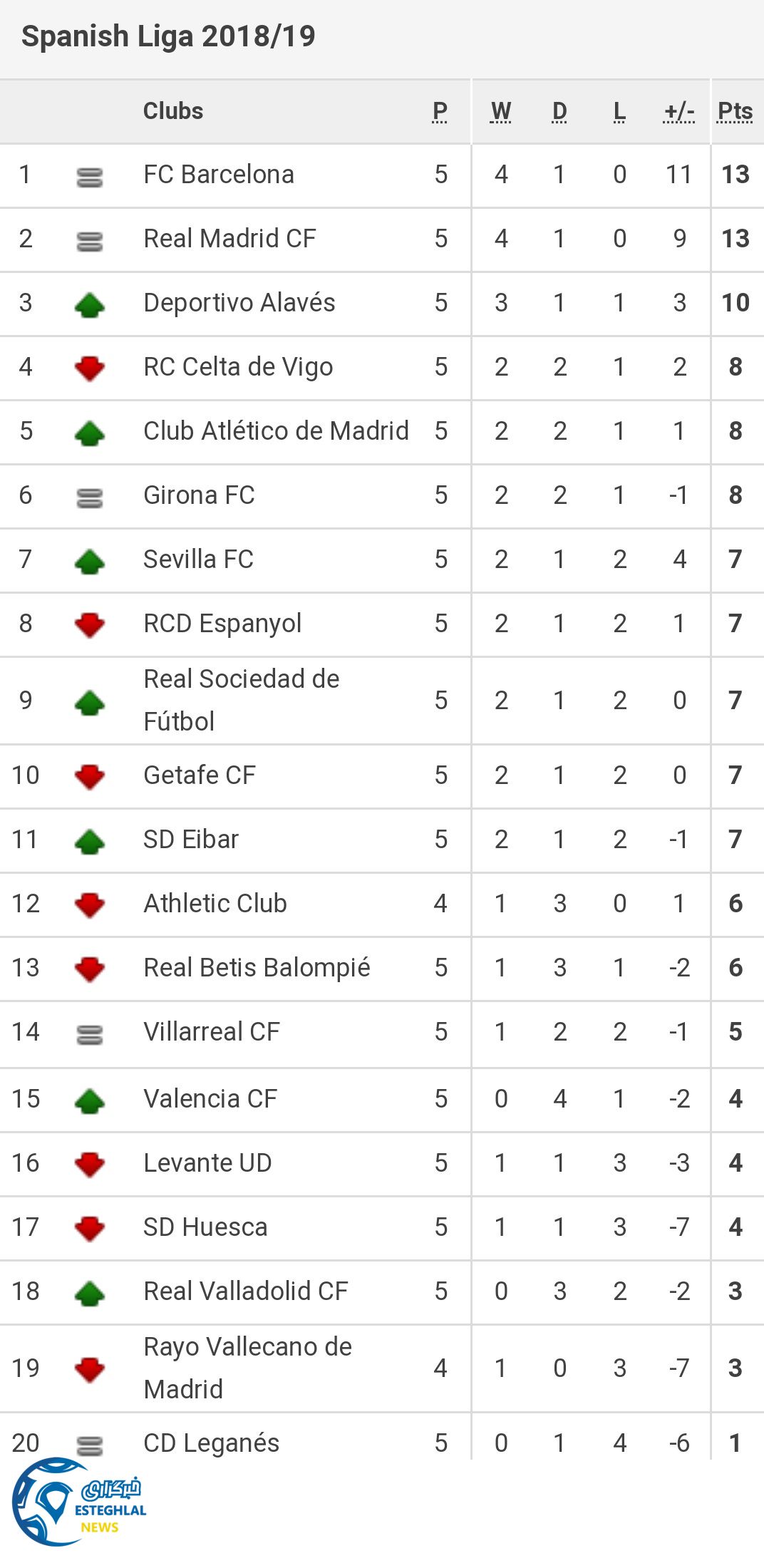Image resolution: width=764 pixels, height=1568 pixels.
Task: Click the red down arrow beside SD Huesca
Action: [90, 1229]
